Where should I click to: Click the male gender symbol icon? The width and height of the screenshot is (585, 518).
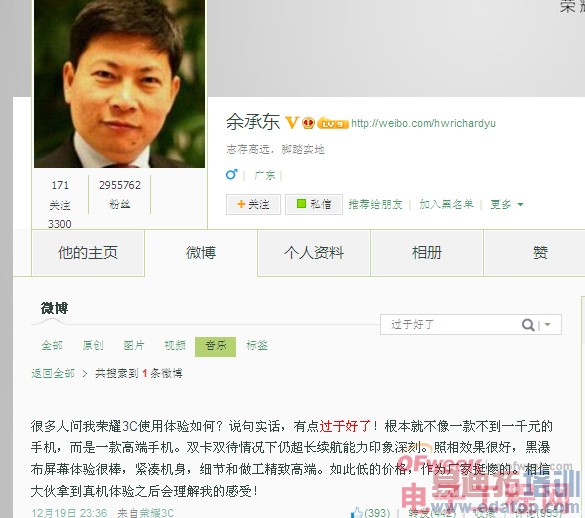click(x=231, y=174)
